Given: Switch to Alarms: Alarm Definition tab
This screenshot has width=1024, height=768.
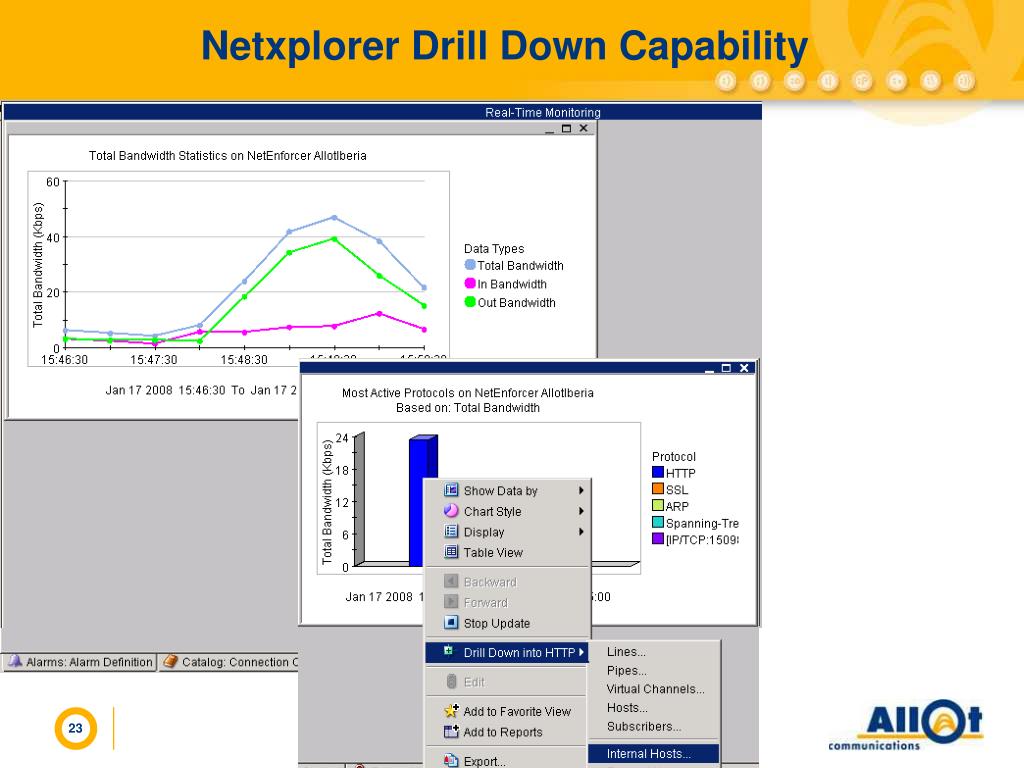Looking at the screenshot, I should (80, 662).
